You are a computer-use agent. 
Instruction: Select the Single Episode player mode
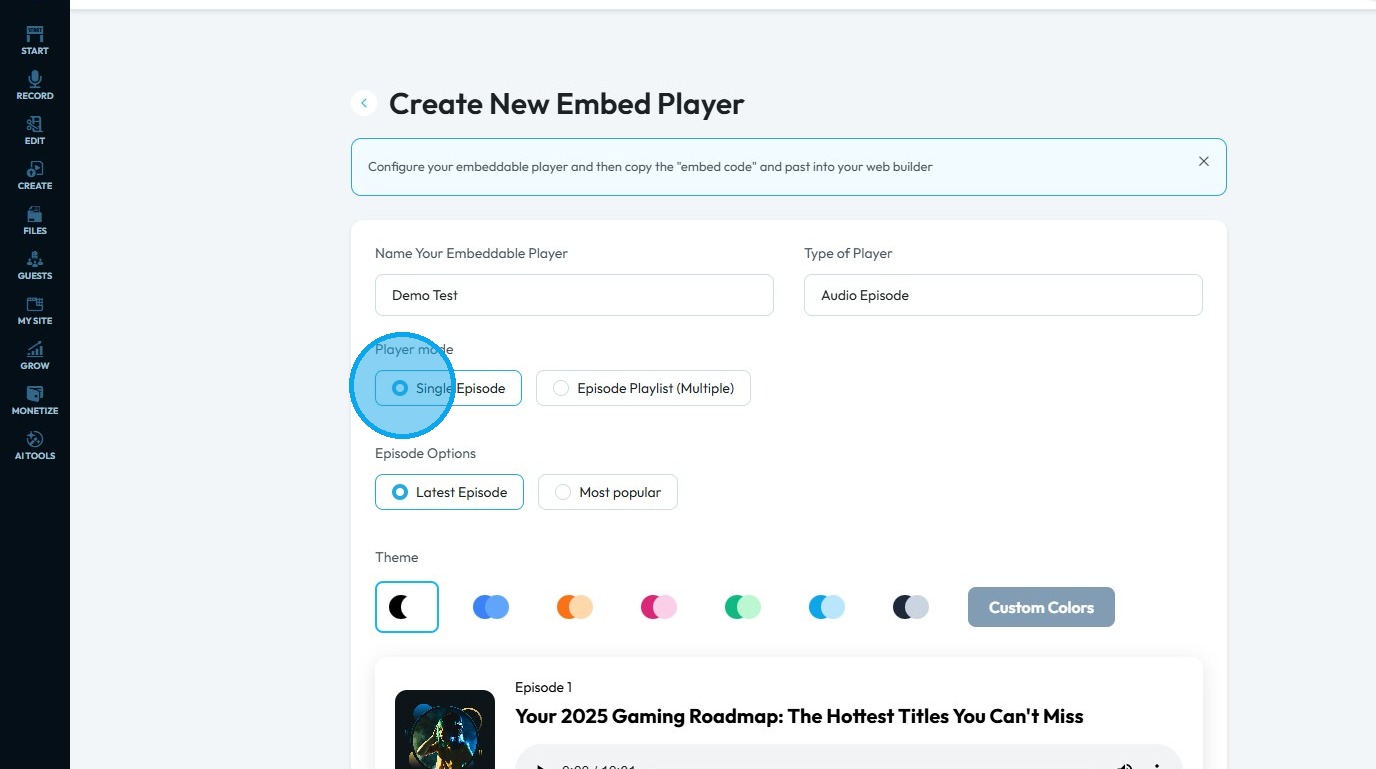coord(448,388)
